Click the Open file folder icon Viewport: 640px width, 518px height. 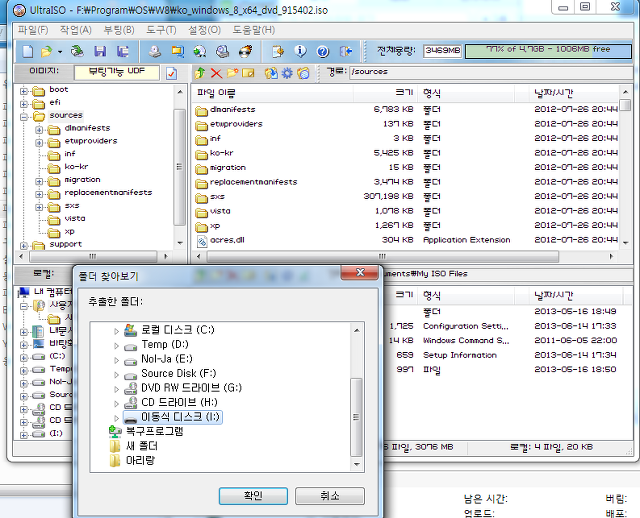pos(46,51)
